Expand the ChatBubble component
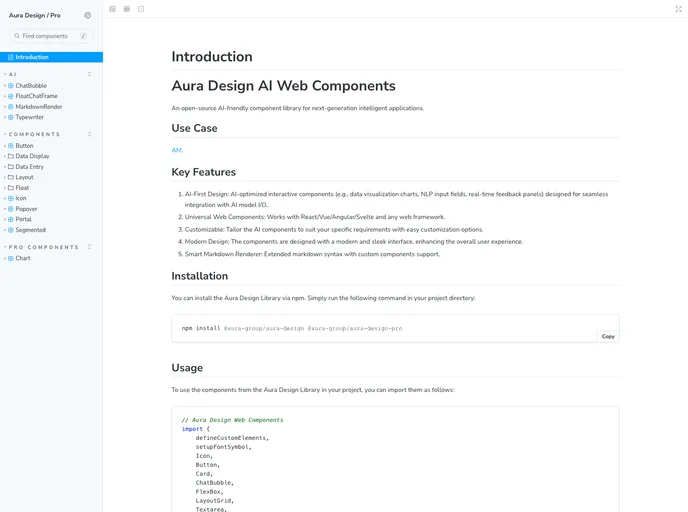Viewport: 688px width, 512px height. pos(31,86)
